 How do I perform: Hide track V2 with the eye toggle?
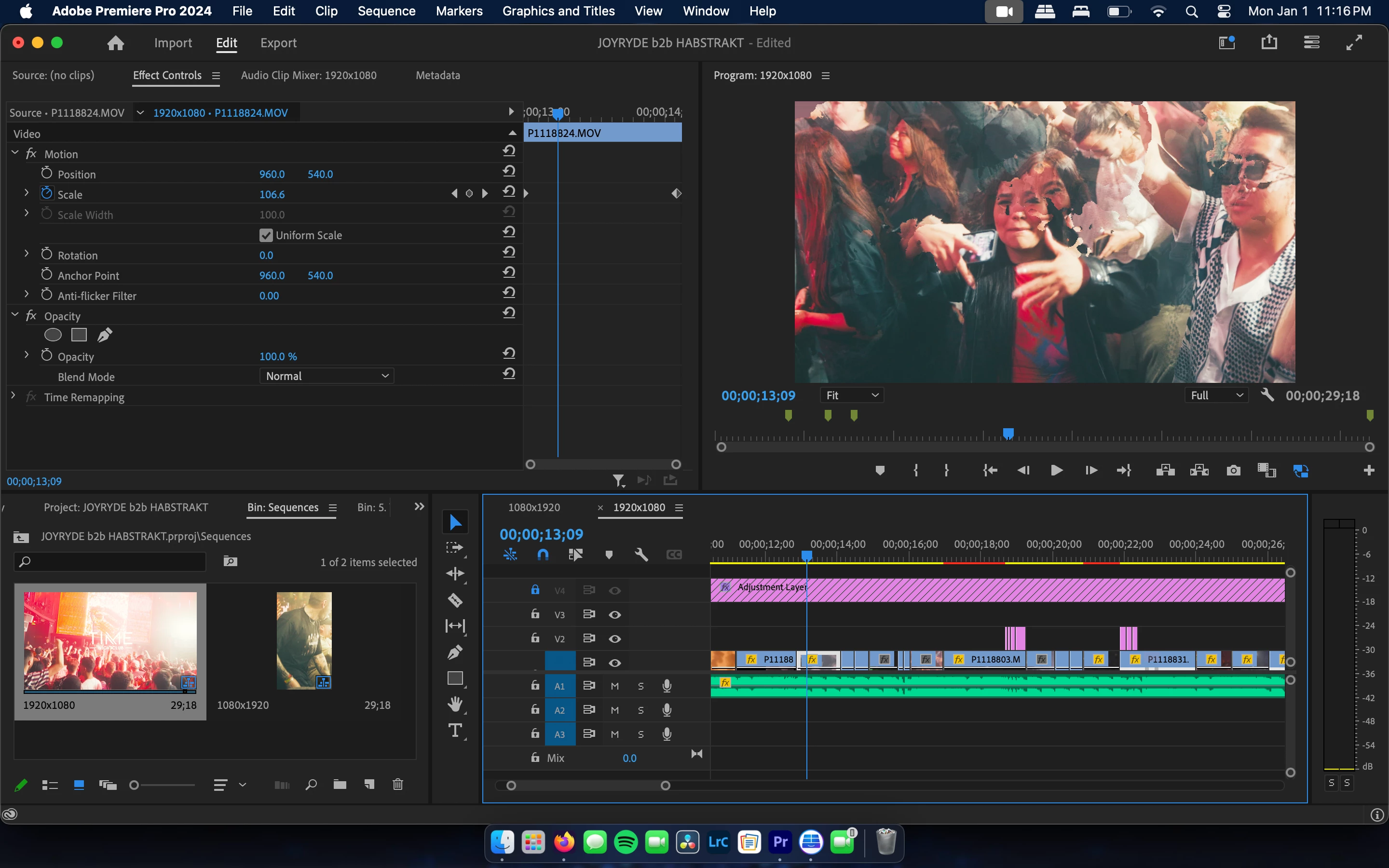615,638
